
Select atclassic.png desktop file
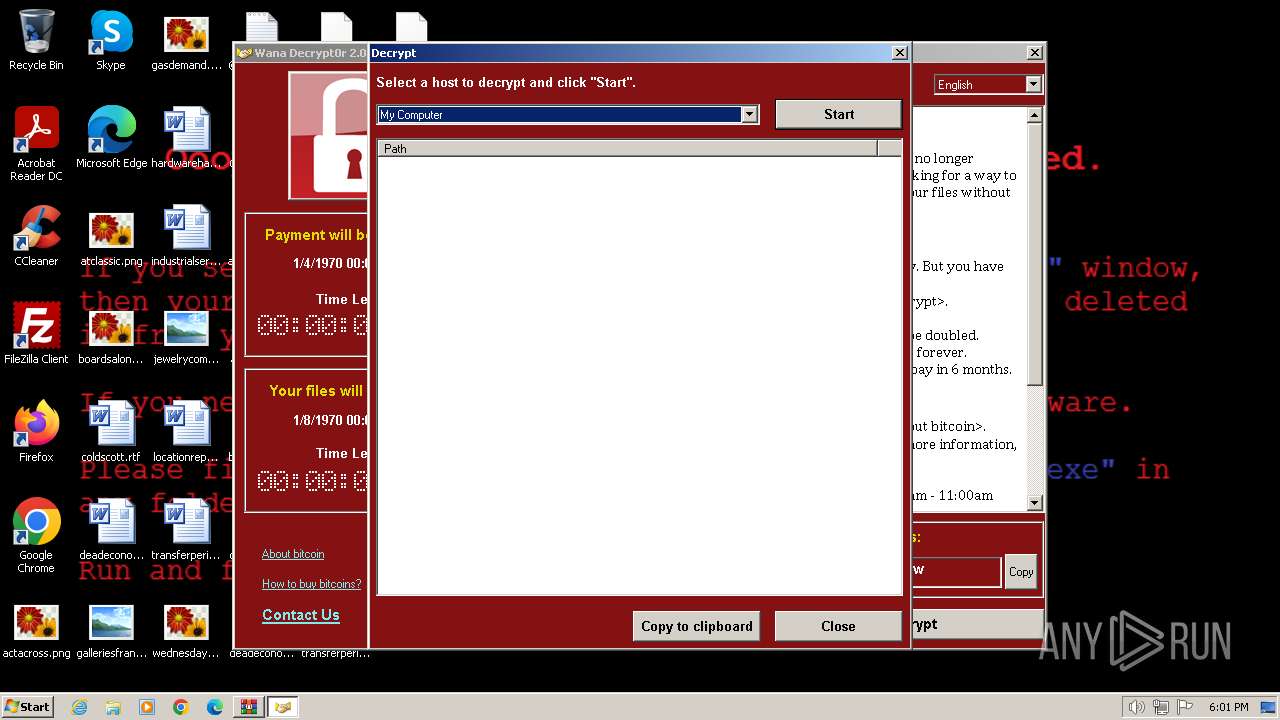pos(111,236)
